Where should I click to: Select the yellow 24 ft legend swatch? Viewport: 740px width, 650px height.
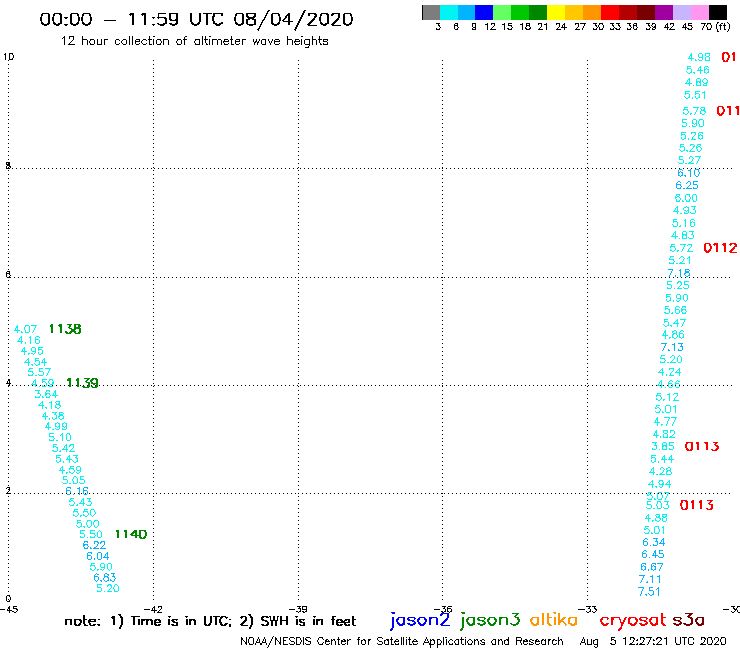[x=556, y=12]
